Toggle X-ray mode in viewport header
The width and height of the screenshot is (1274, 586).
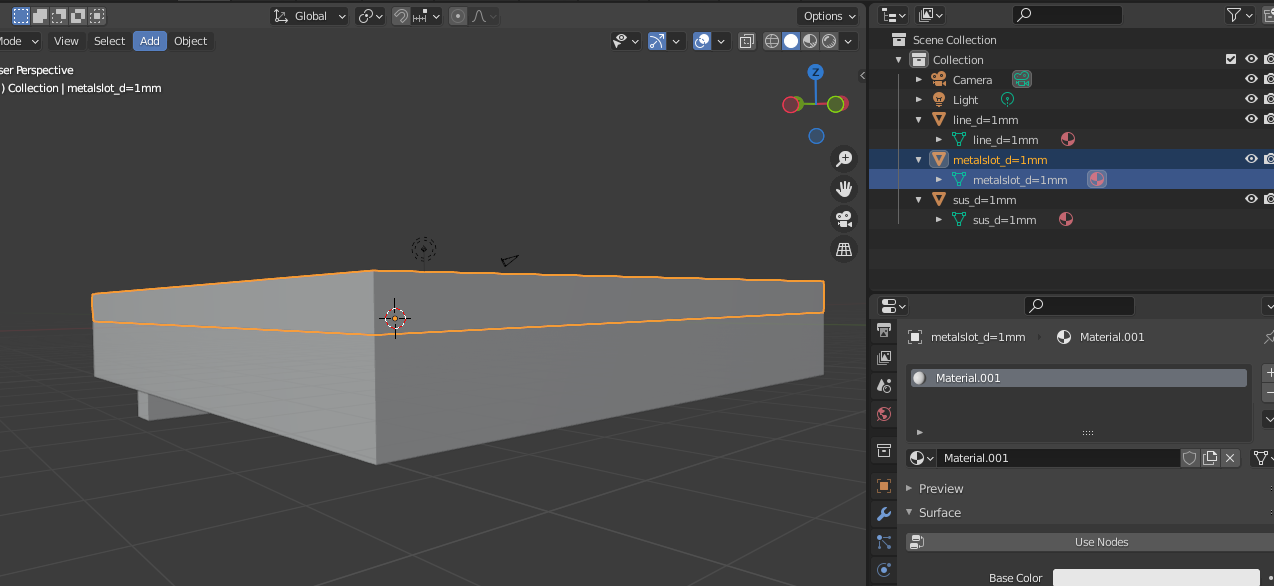click(747, 41)
